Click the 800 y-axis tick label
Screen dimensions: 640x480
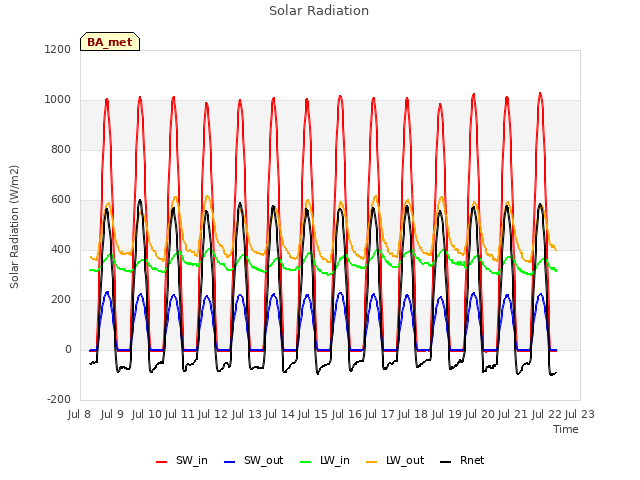pyautogui.click(x=61, y=149)
